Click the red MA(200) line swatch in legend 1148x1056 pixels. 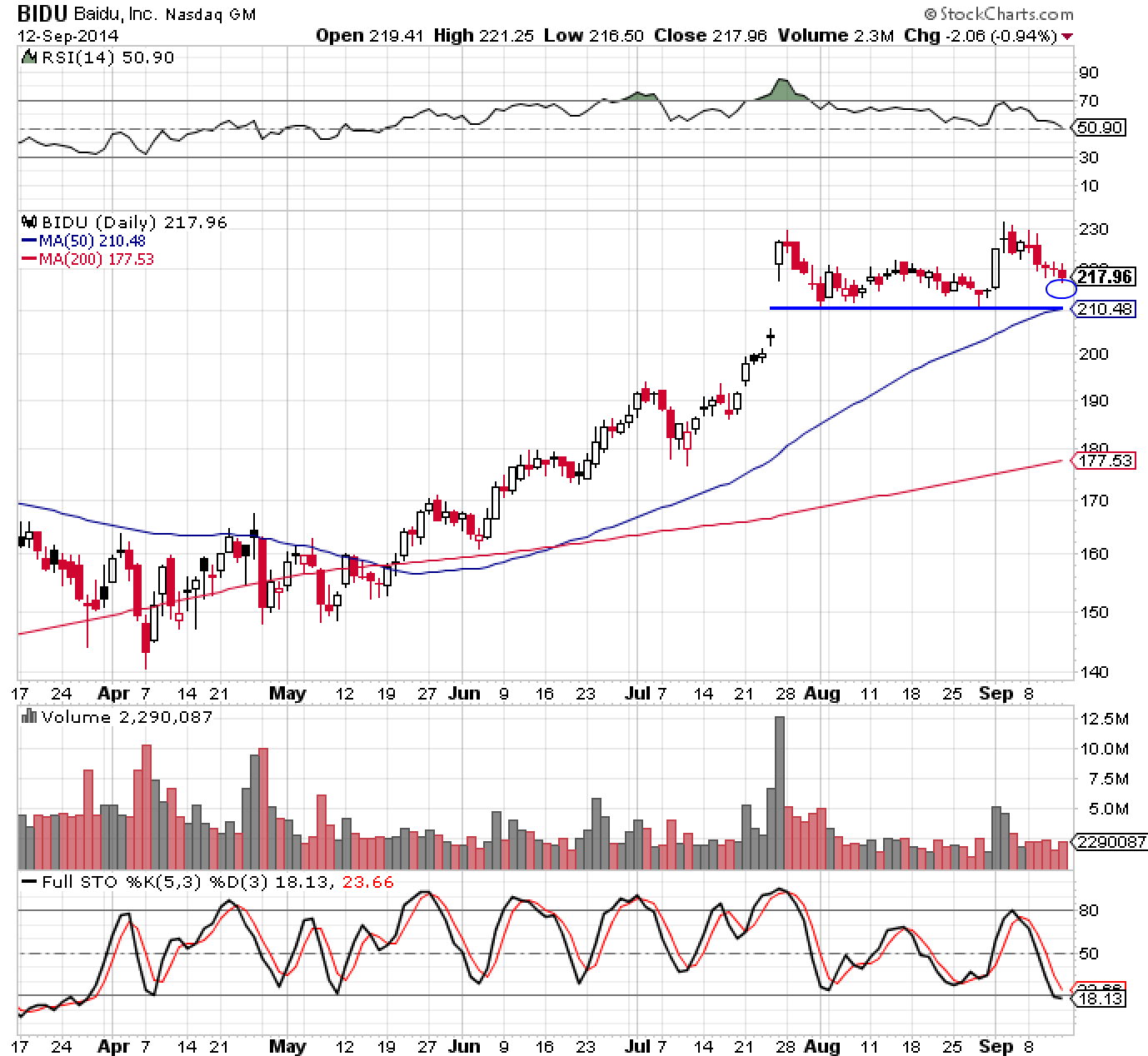[x=29, y=259]
